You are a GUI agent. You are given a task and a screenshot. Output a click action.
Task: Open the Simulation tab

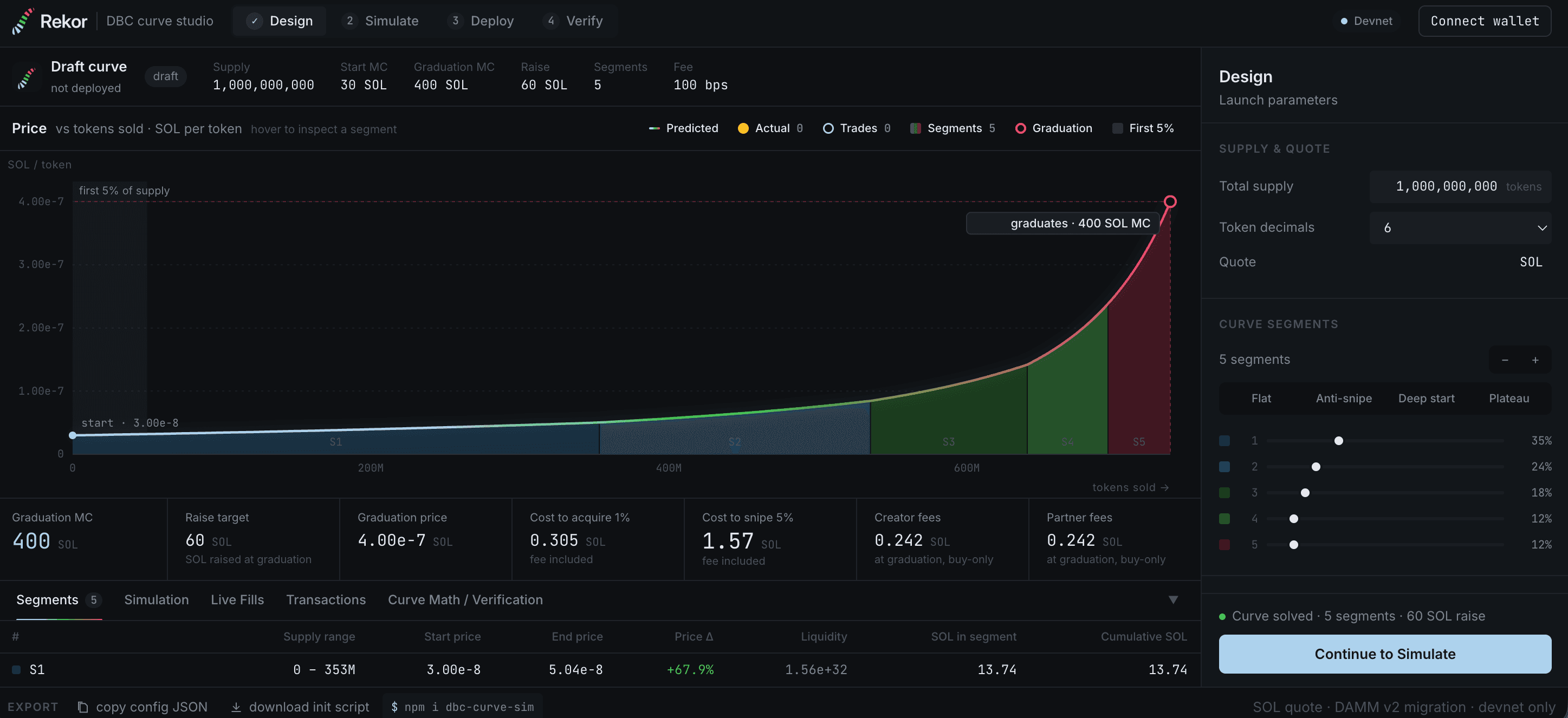point(157,600)
